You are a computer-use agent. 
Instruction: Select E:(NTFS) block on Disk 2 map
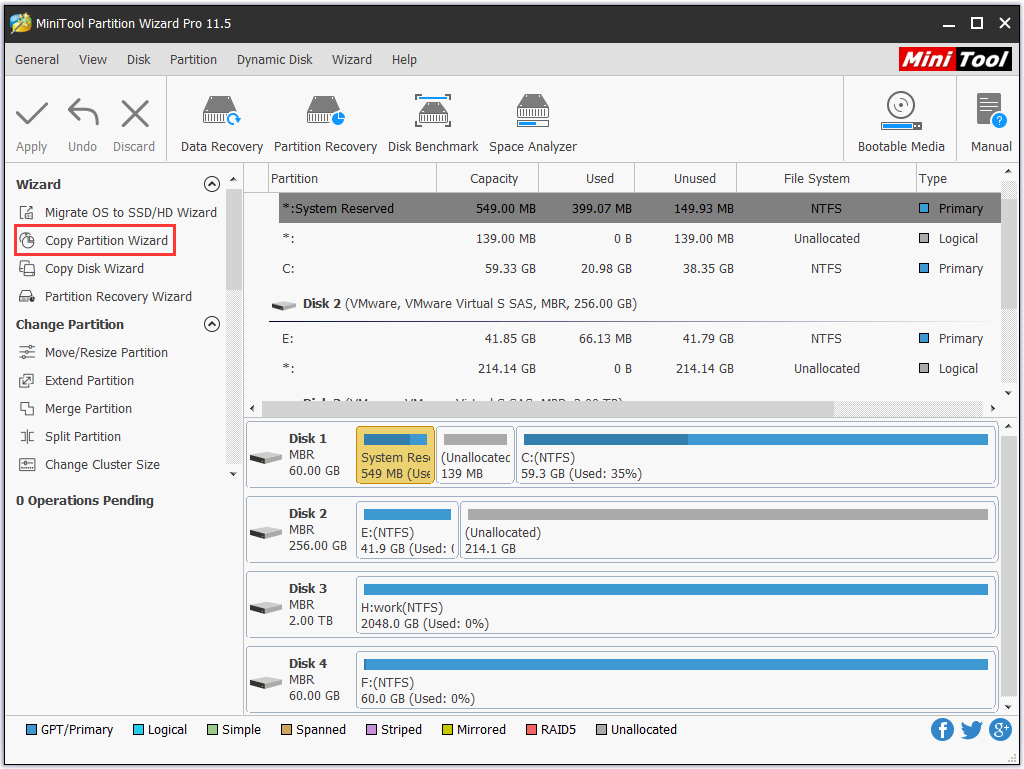click(x=407, y=530)
